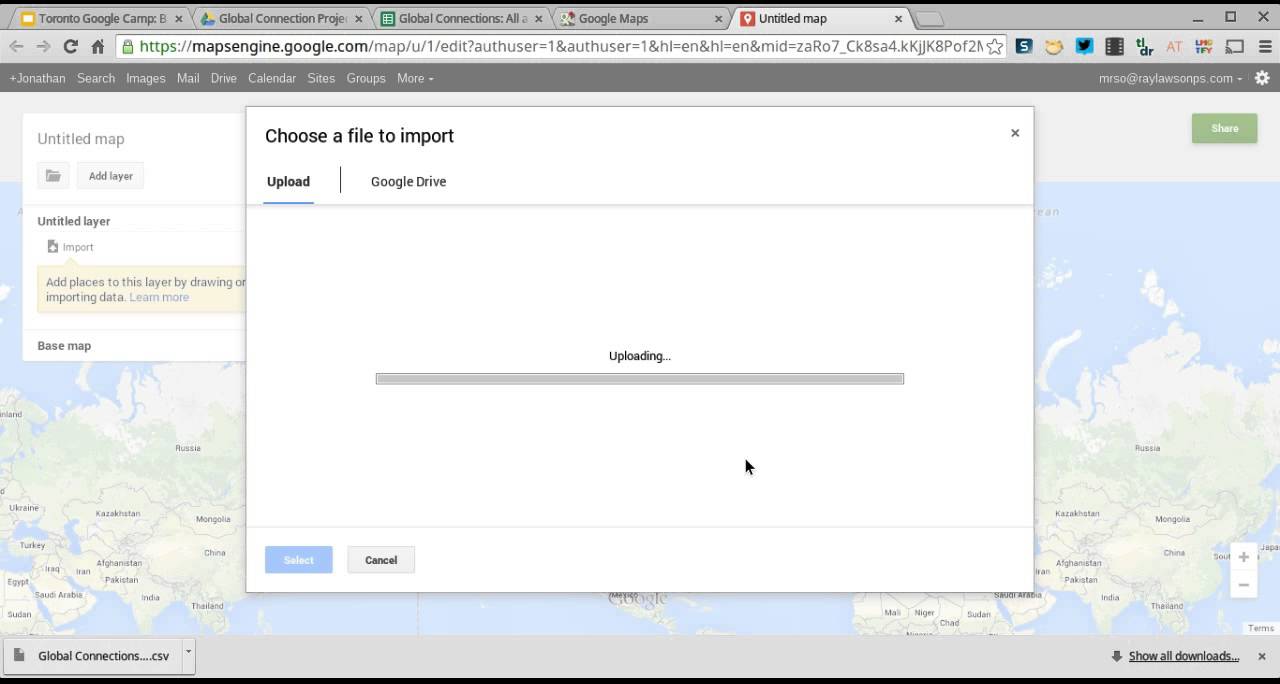The height and width of the screenshot is (684, 1280).
Task: Select the Upload tab in the dialog
Action: [288, 181]
